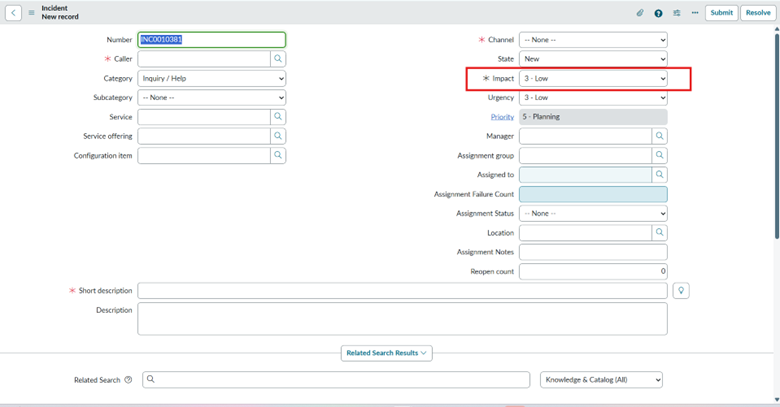This screenshot has height=407, width=780.
Task: Click the Short description input field
Action: [402, 291]
